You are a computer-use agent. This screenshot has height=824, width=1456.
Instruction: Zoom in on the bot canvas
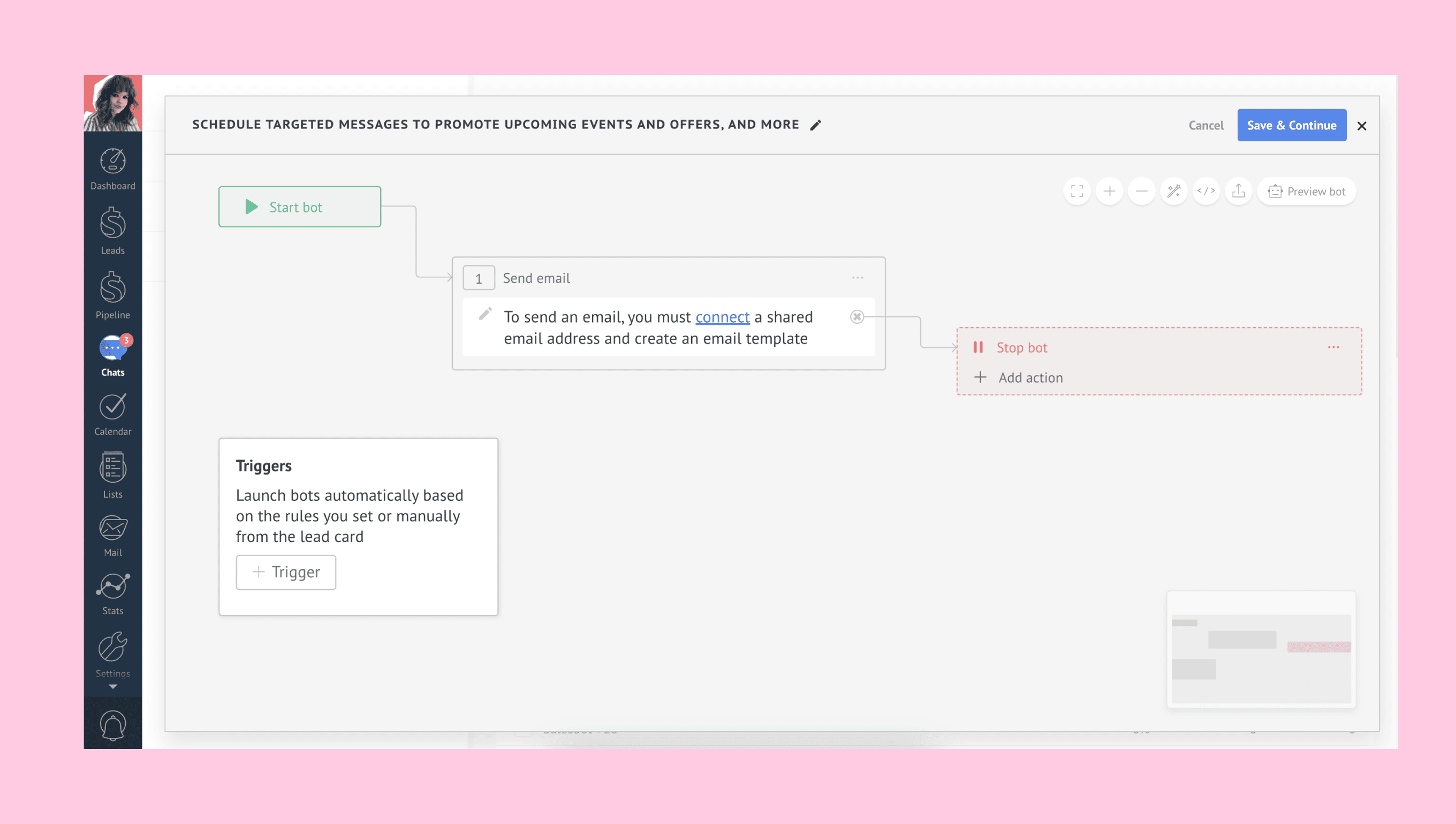(x=1109, y=192)
